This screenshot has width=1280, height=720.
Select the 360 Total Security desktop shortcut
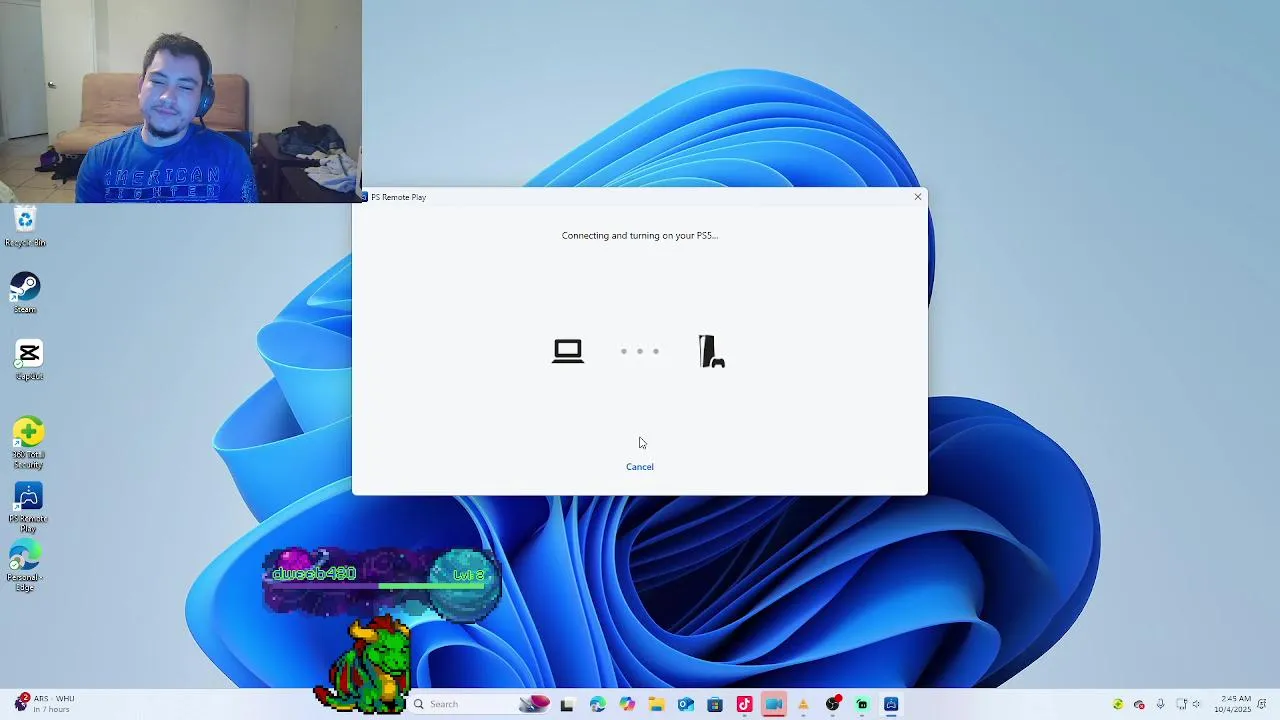coord(28,443)
